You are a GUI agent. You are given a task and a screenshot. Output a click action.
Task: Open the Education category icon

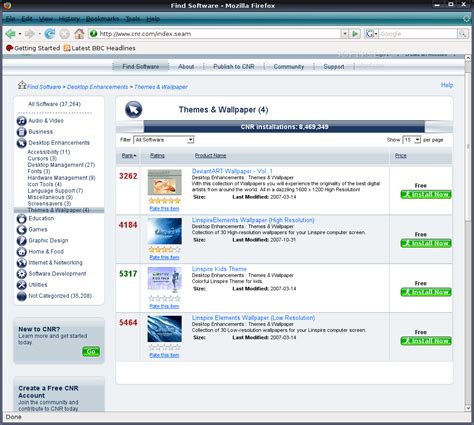pos(22,218)
